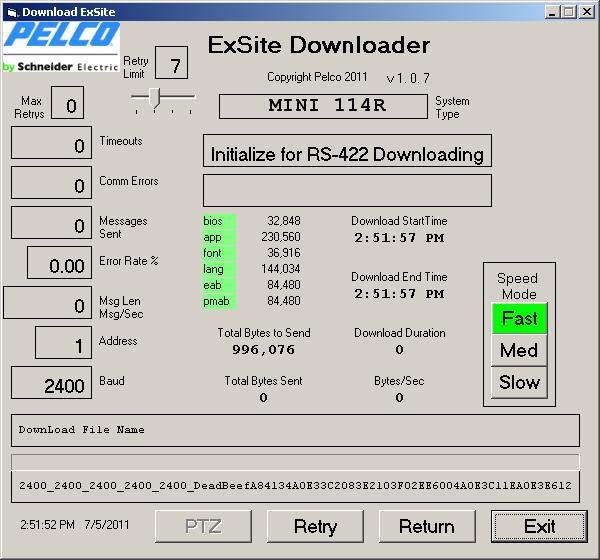
Task: Click the lang size value 144,034
Action: pos(281,269)
